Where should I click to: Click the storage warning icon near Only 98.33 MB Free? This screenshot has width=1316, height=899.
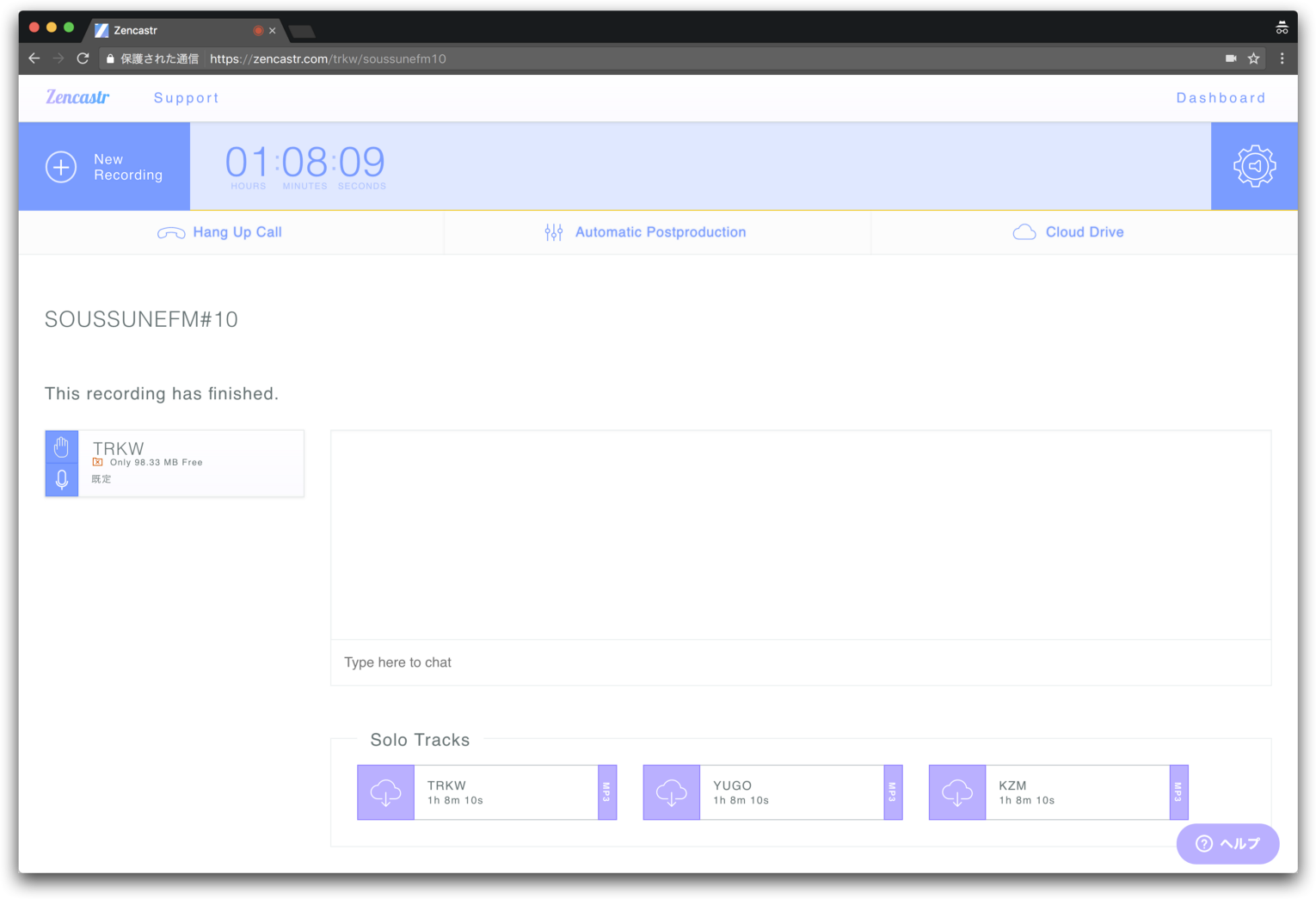coord(98,462)
